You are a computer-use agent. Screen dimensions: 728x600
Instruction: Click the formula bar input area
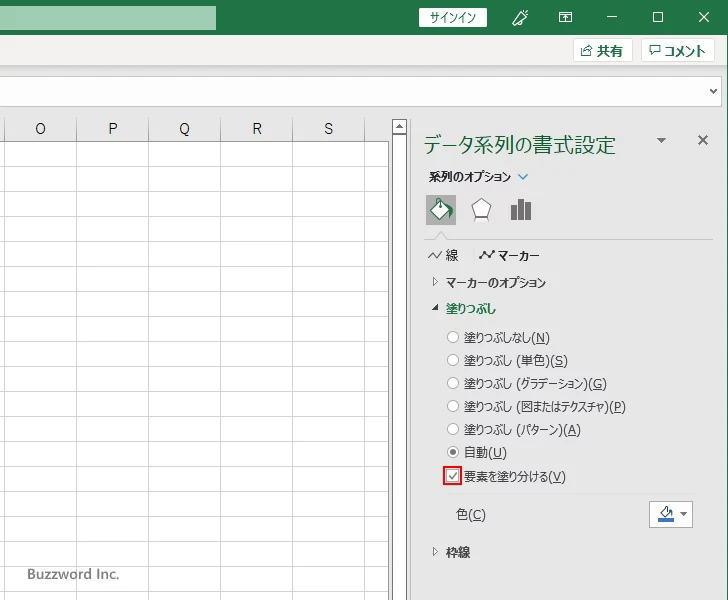(353, 91)
